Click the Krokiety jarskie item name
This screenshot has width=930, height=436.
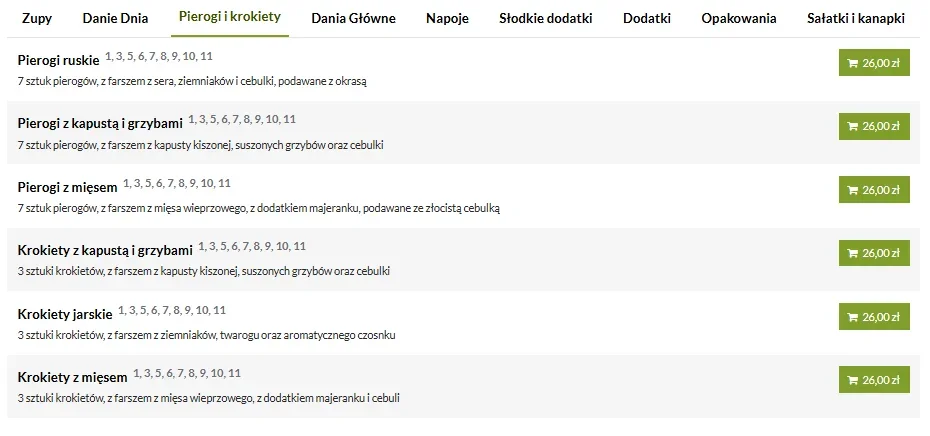pyautogui.click(x=65, y=315)
